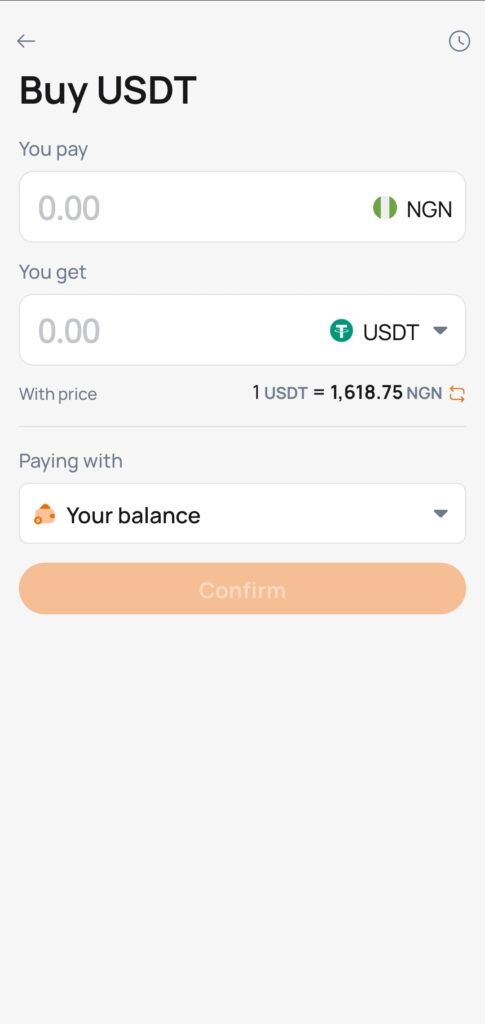Go back using the left arrow
The width and height of the screenshot is (485, 1024).
click(x=26, y=41)
